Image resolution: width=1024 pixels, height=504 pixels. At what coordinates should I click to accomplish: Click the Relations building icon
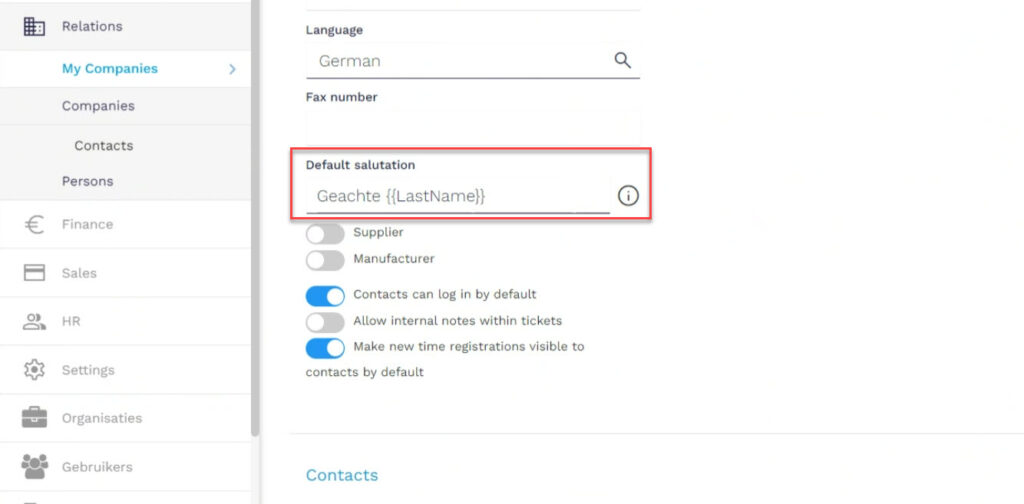click(34, 26)
